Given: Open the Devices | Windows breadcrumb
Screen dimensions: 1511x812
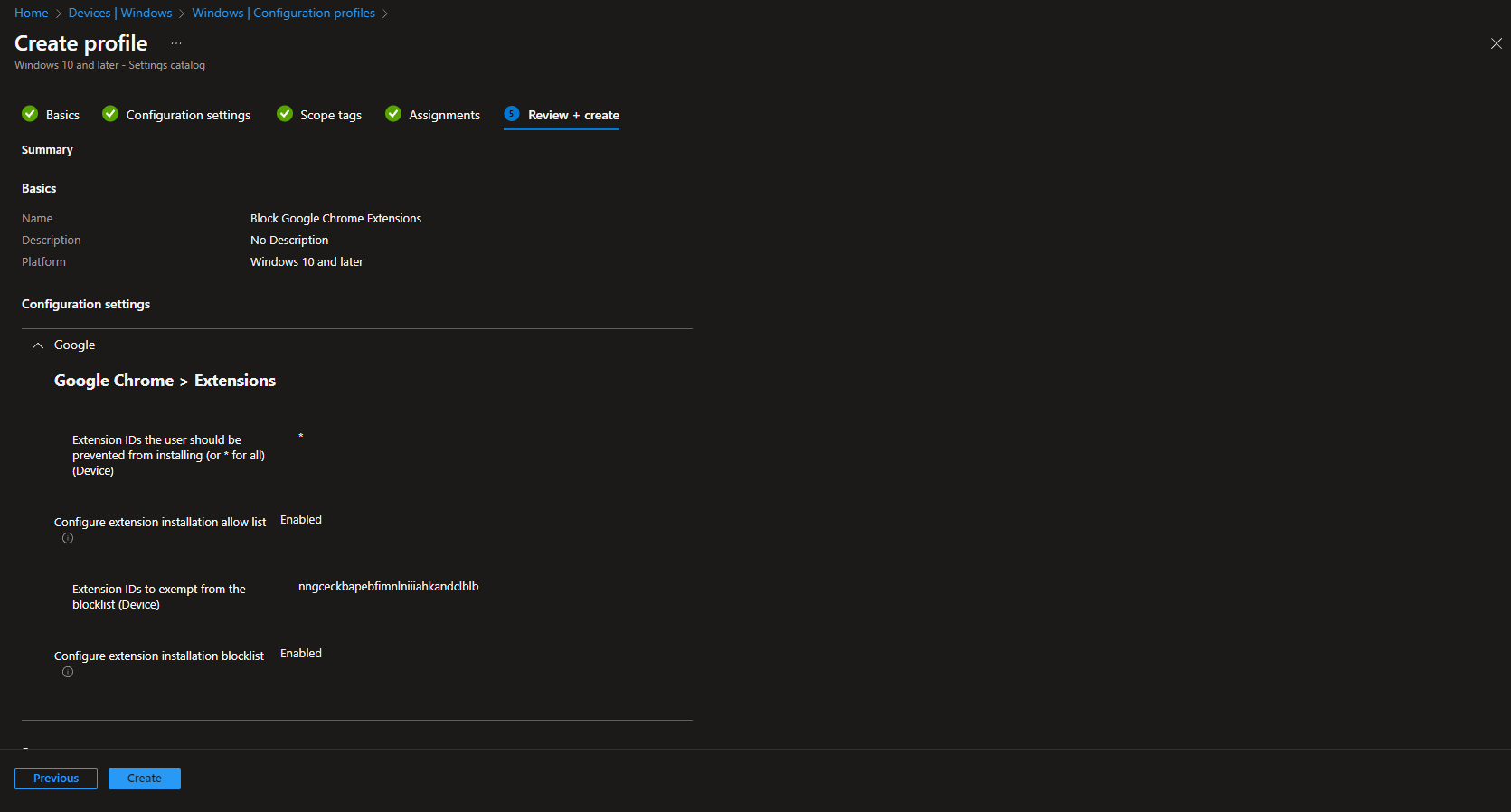Looking at the screenshot, I should tap(120, 13).
